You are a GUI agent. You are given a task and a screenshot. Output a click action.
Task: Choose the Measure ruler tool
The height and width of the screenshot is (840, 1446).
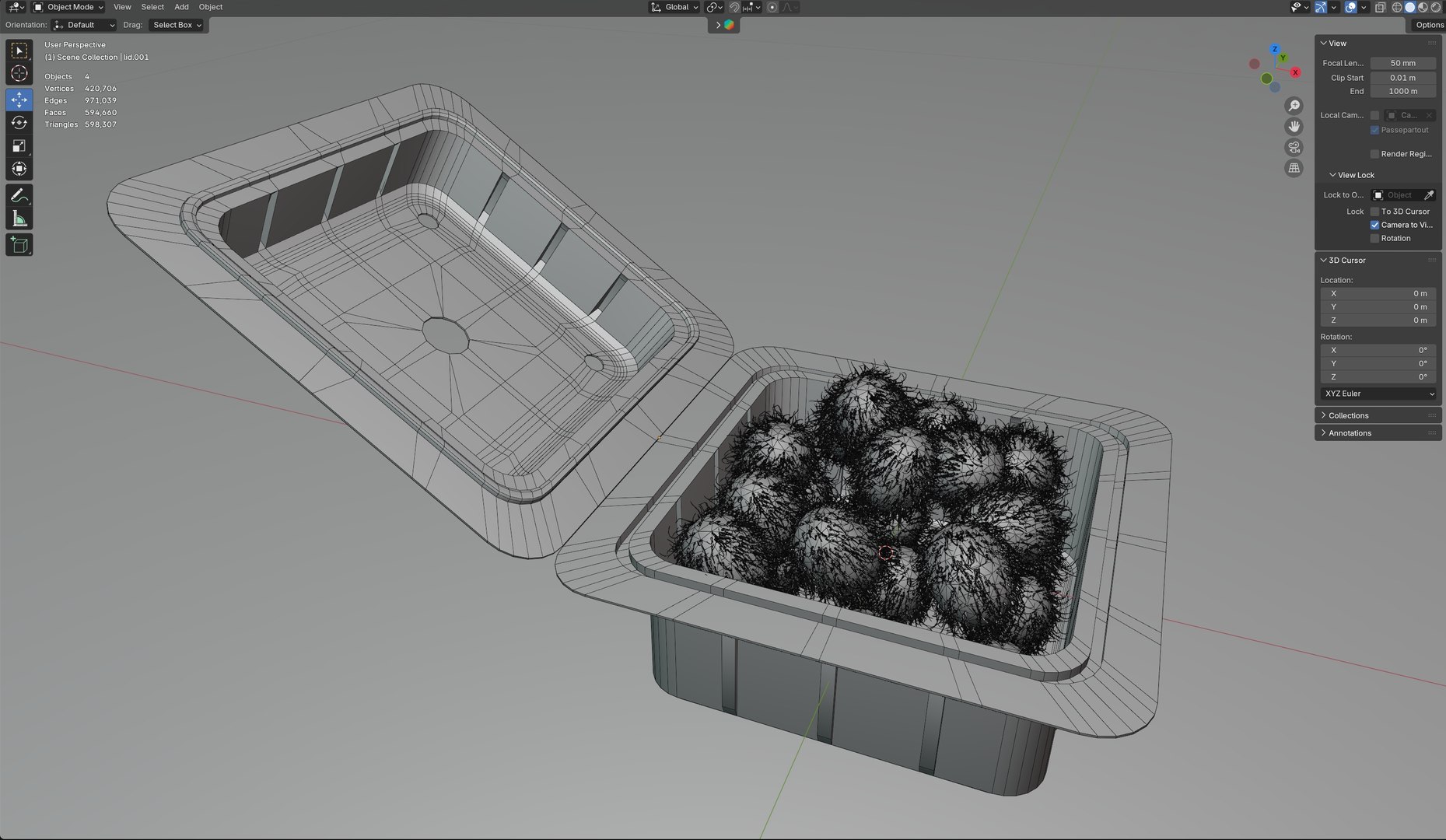coord(19,219)
